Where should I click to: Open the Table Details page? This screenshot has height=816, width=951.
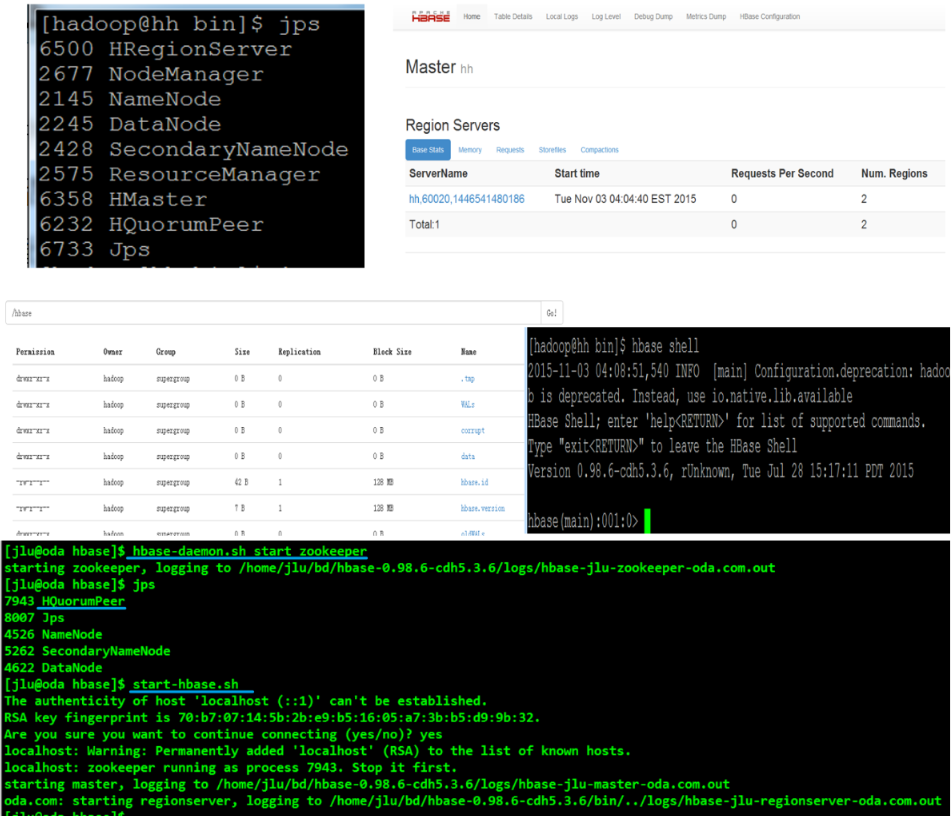pyautogui.click(x=513, y=17)
